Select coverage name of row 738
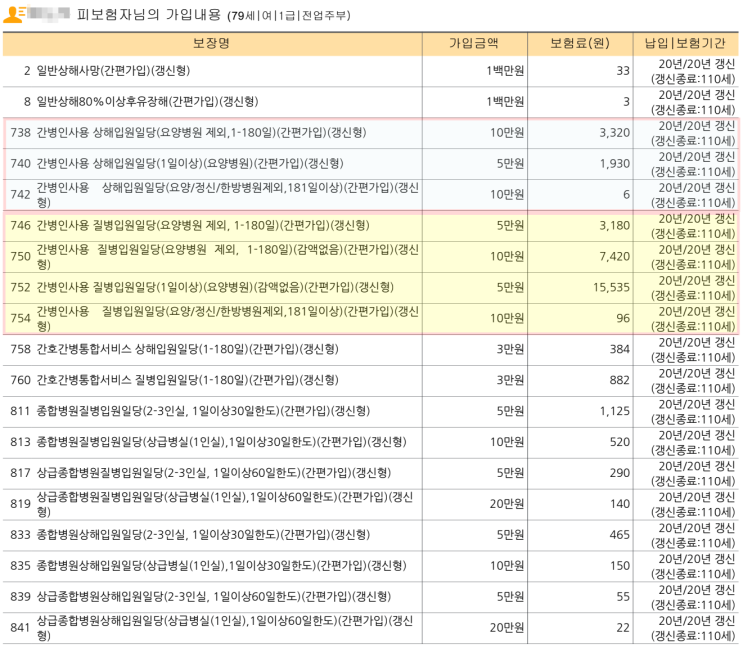 click(x=201, y=133)
